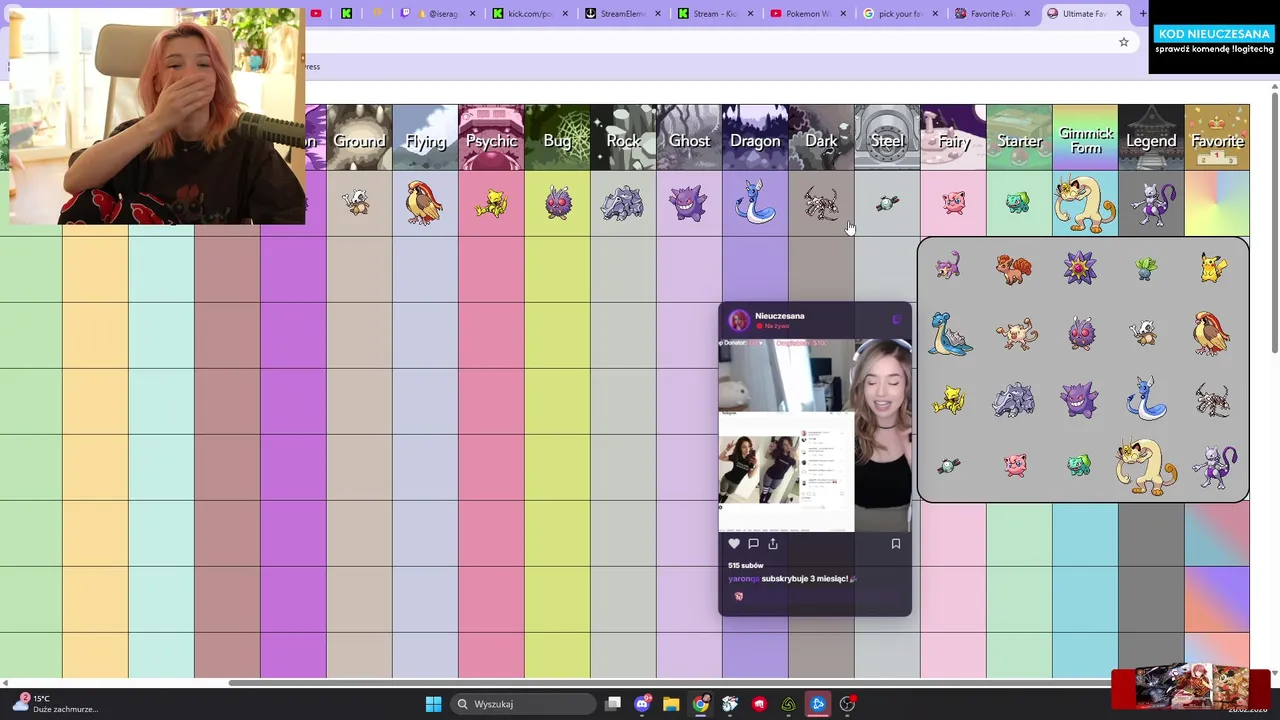Select Gigantamax Meowth under Gimmick Form column
This screenshot has width=1280, height=720.
(x=1085, y=203)
